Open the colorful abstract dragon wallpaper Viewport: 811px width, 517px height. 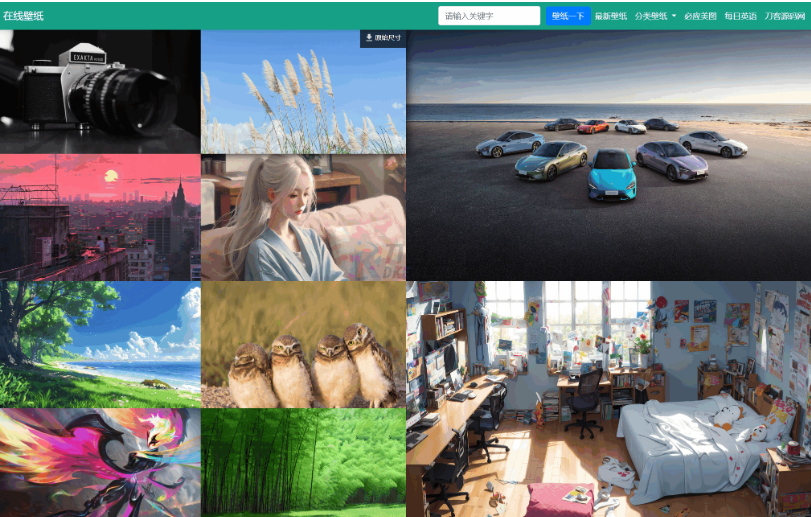pyautogui.click(x=100, y=463)
